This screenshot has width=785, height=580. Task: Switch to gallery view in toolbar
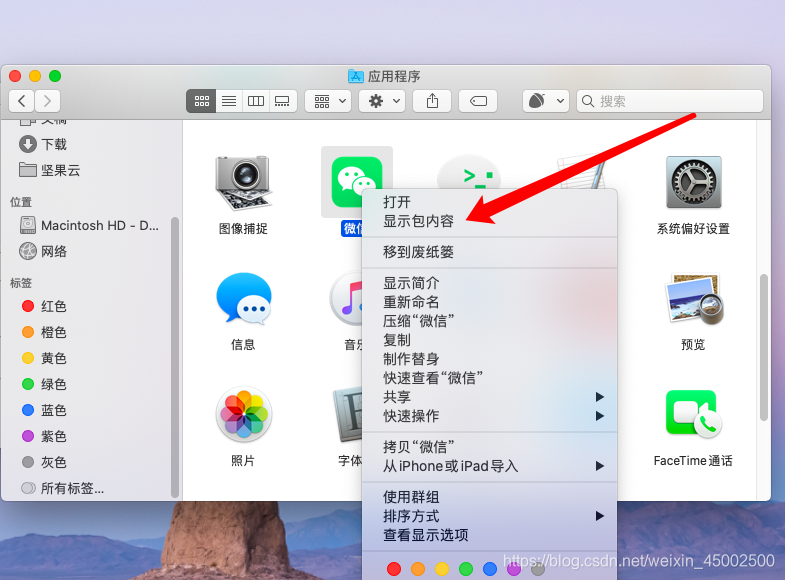click(283, 101)
